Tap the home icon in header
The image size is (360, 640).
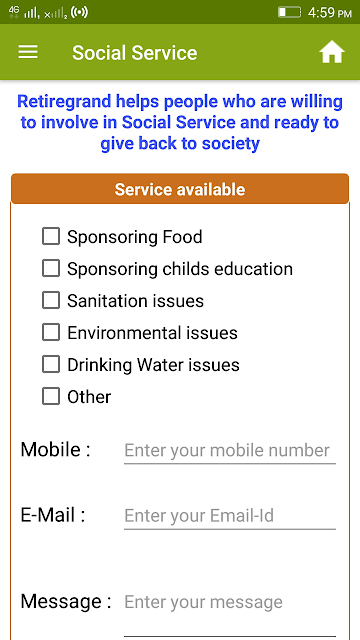coord(331,52)
